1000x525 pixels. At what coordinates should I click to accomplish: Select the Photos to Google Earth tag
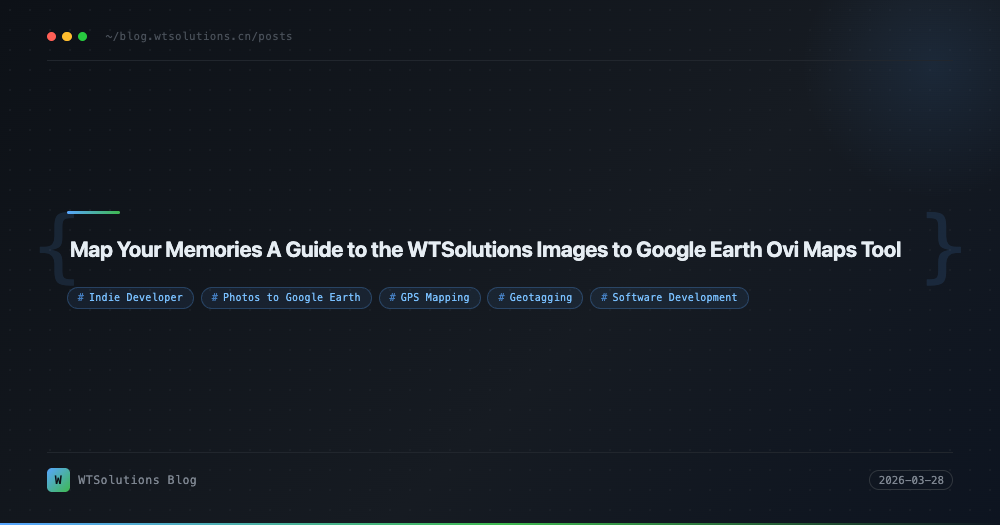(x=286, y=298)
